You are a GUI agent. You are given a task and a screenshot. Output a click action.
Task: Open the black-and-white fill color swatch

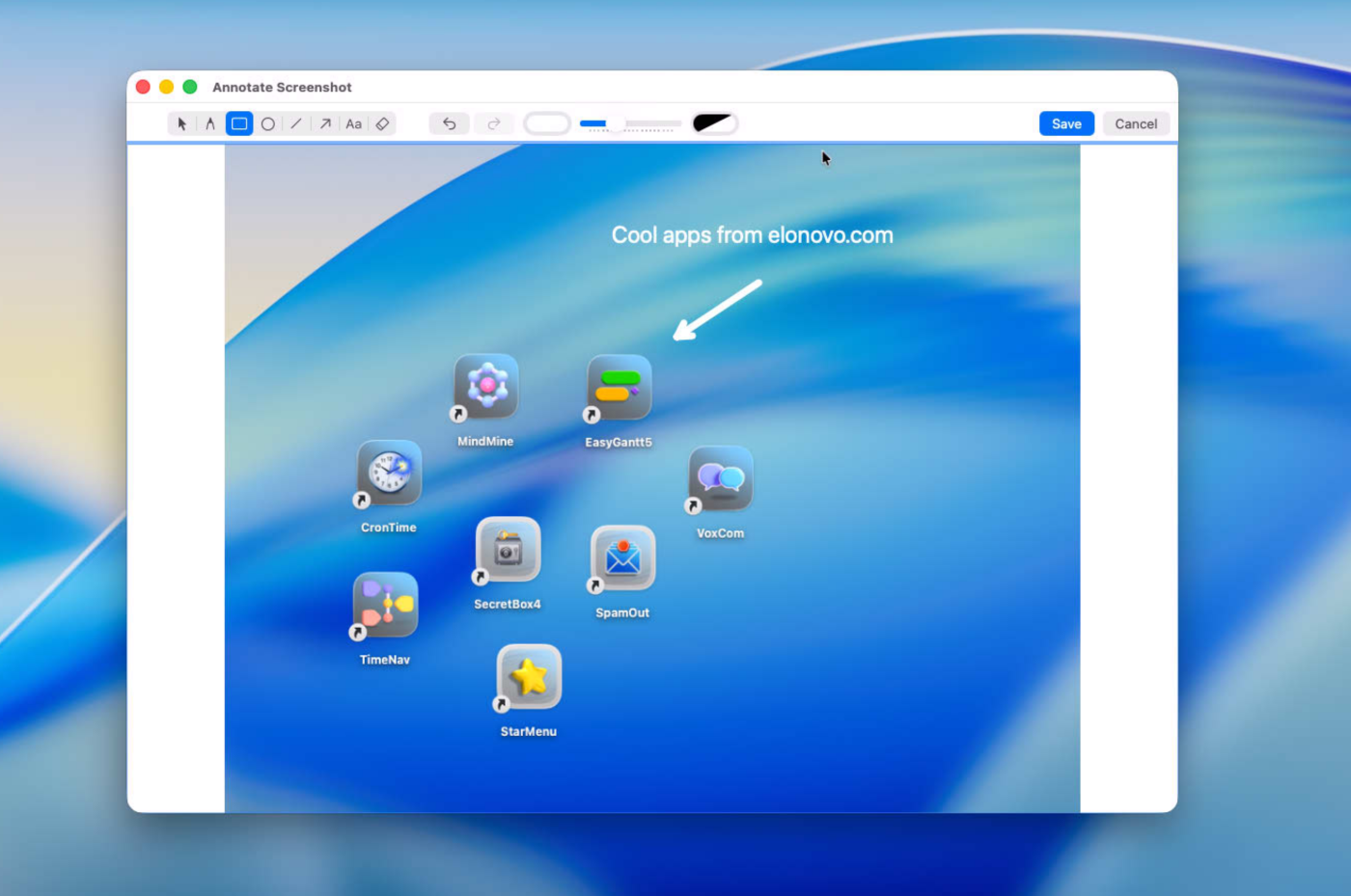point(714,123)
